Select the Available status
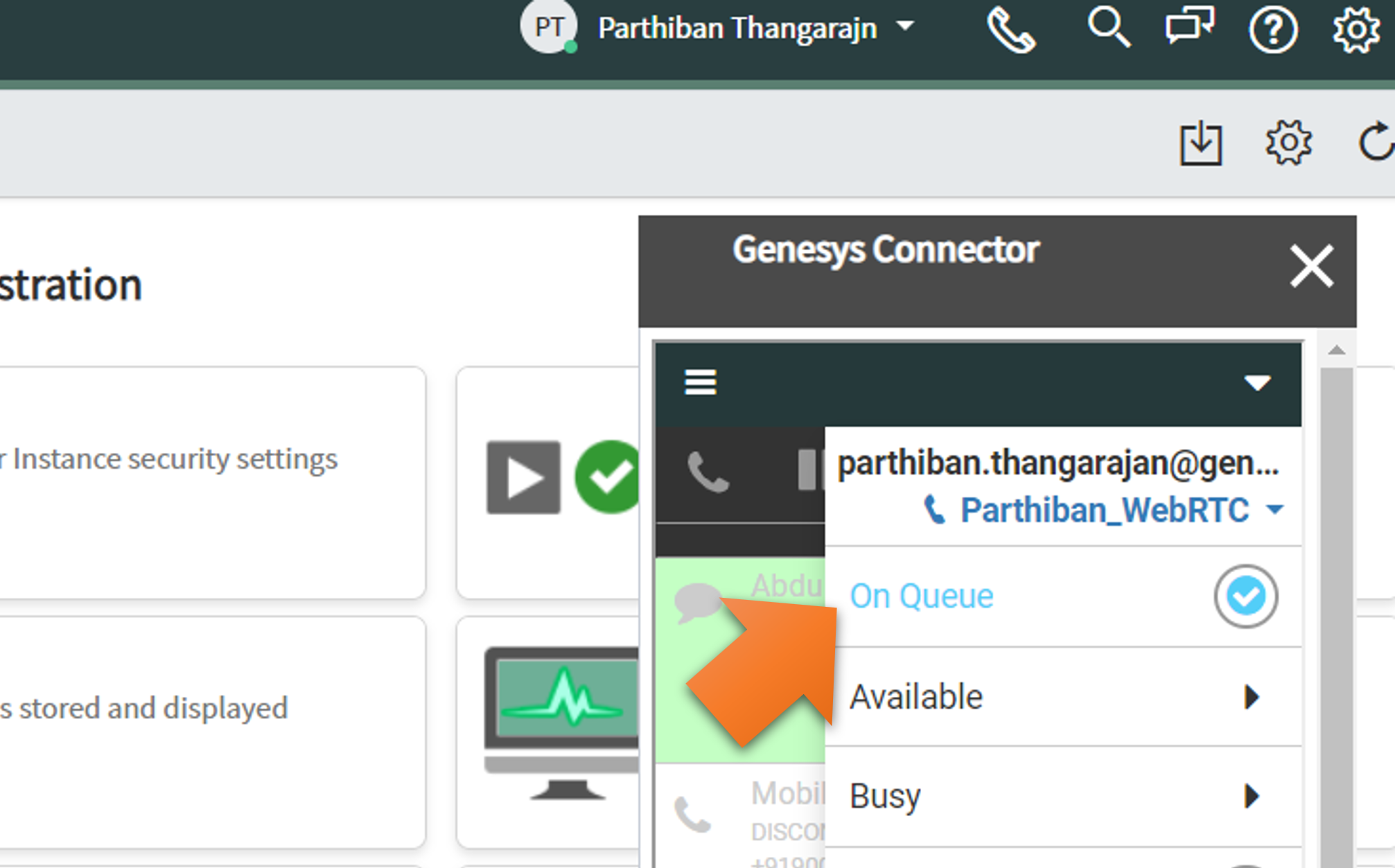The image size is (1395, 868). (1063, 697)
